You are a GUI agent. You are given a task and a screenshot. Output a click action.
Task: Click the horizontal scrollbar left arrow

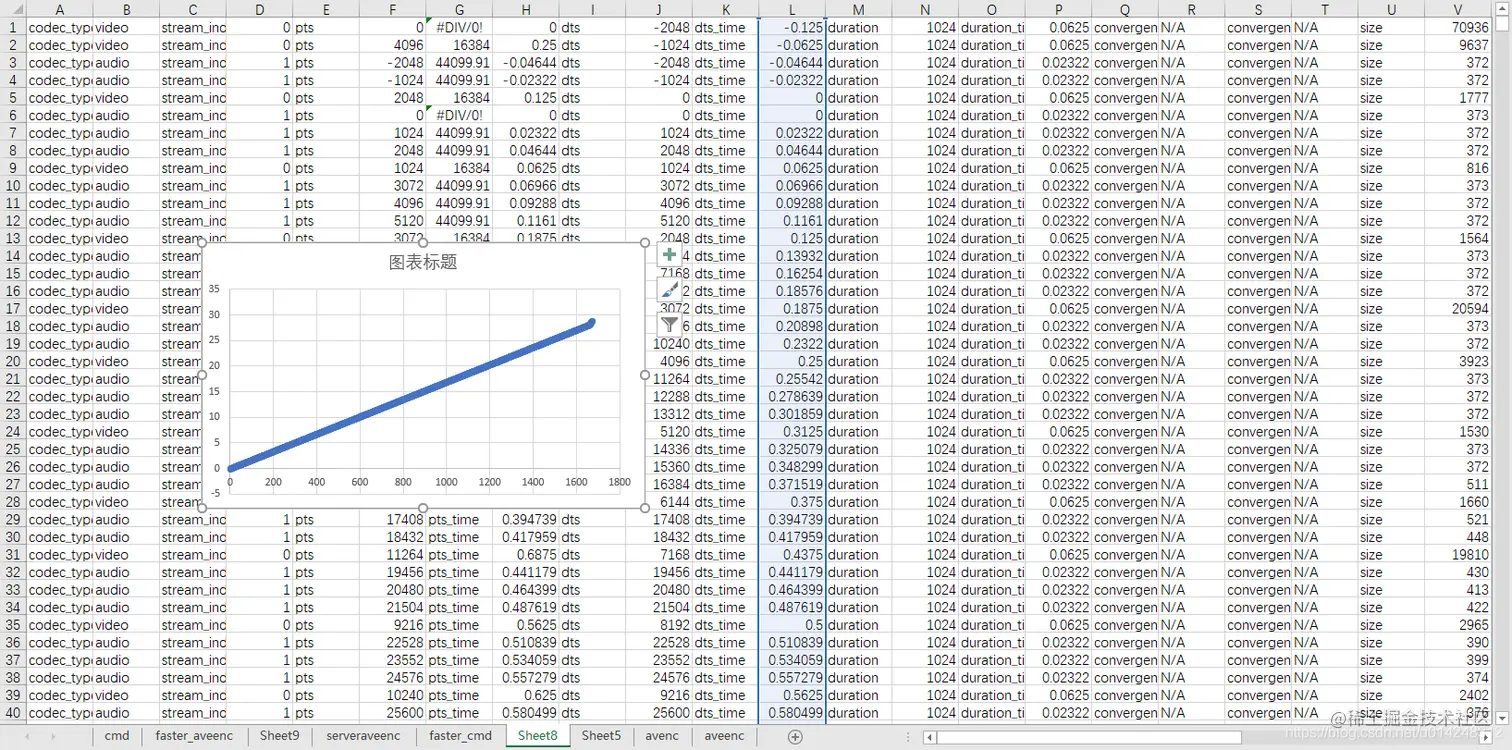click(x=931, y=737)
